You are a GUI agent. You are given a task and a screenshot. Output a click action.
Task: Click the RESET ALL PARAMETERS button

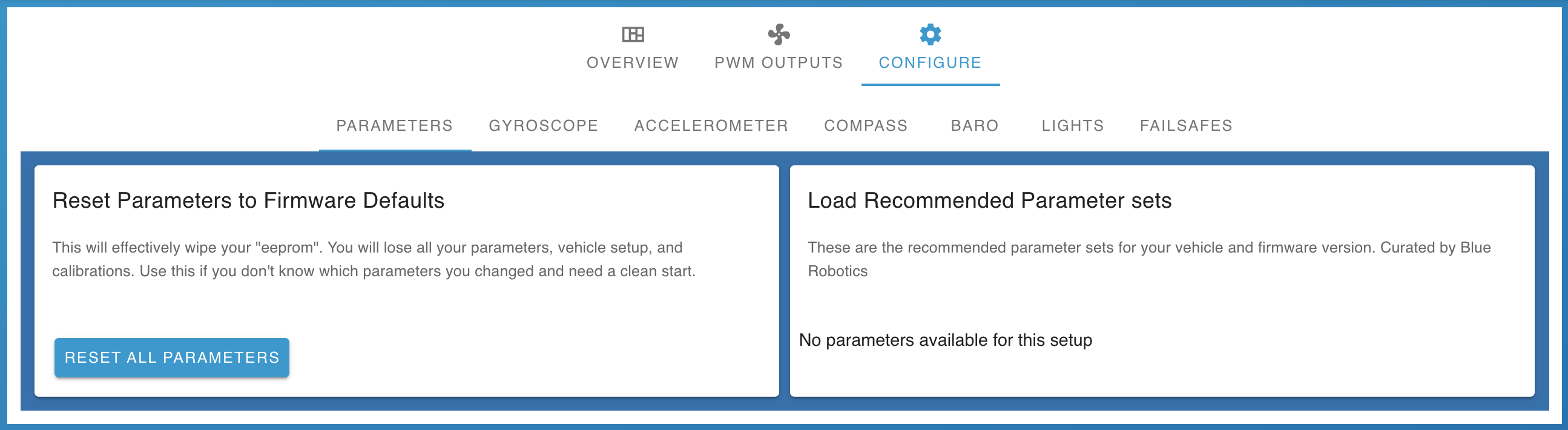[x=172, y=357]
